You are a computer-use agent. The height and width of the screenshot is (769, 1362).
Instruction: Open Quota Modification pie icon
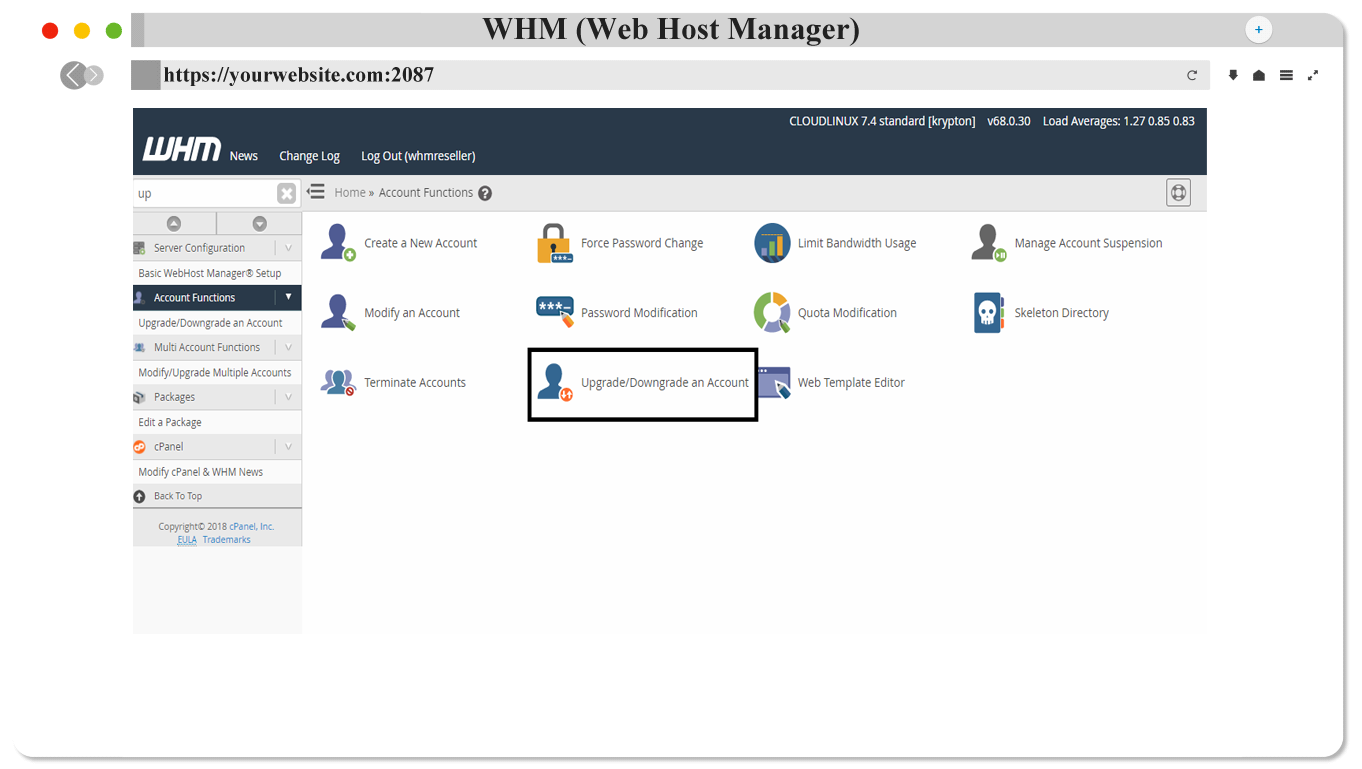point(772,313)
